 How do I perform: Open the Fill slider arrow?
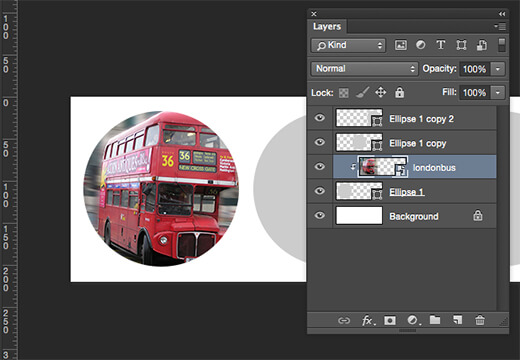[498, 92]
